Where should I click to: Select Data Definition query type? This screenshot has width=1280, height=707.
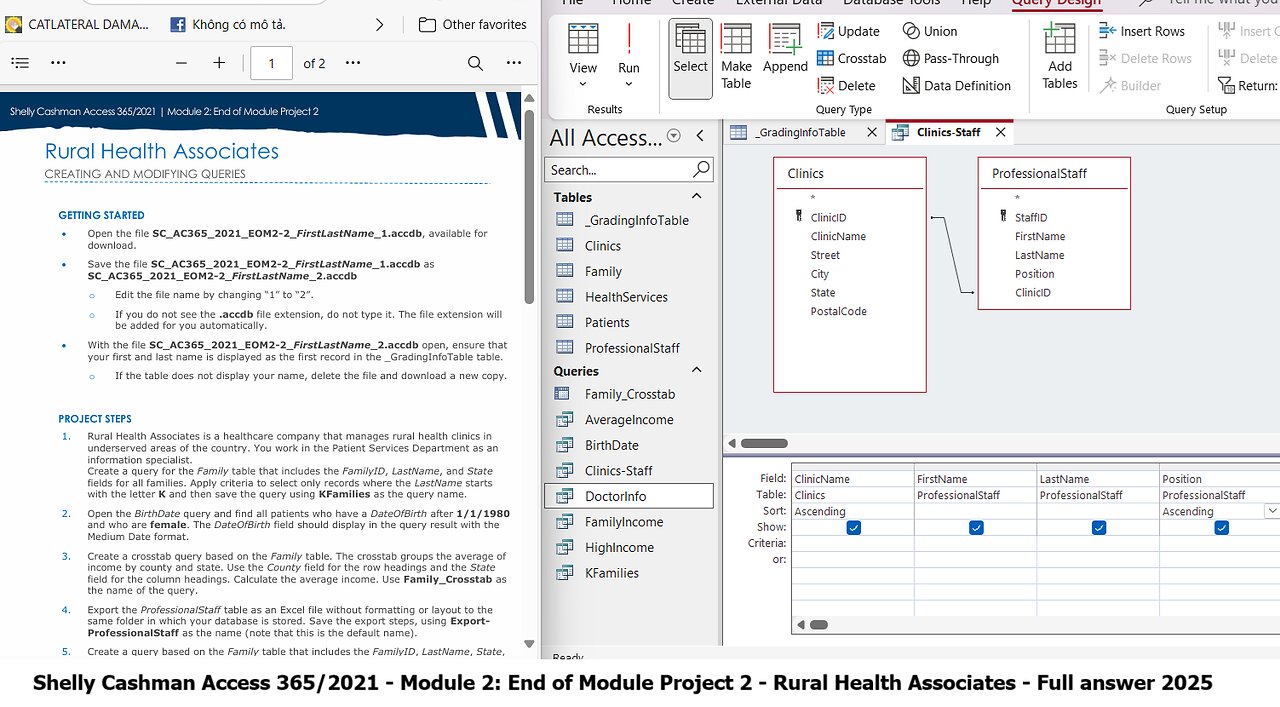click(x=956, y=86)
